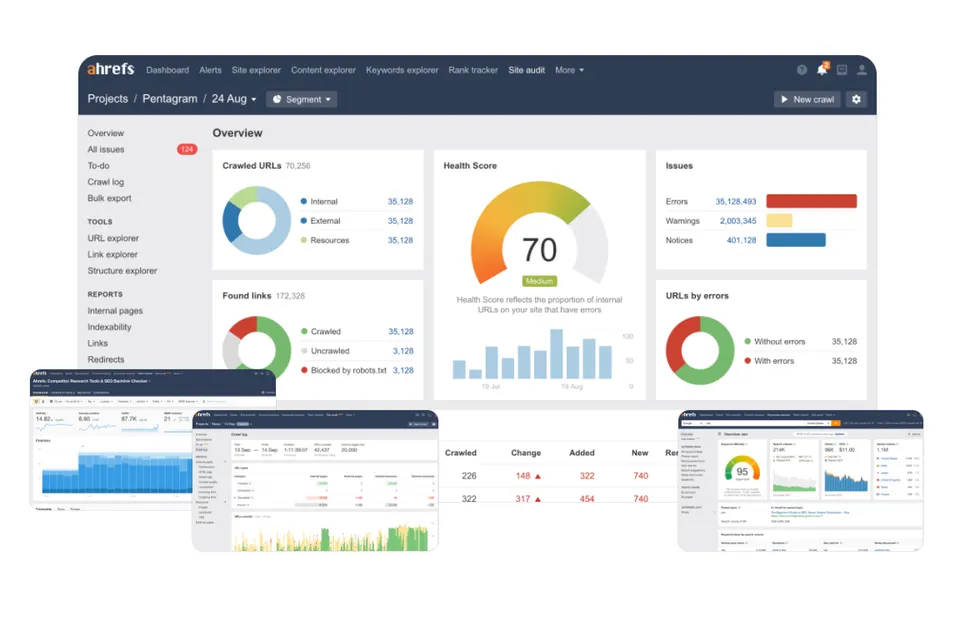Click the yellow Warnings bar
This screenshot has width=960, height=622.
tap(779, 220)
